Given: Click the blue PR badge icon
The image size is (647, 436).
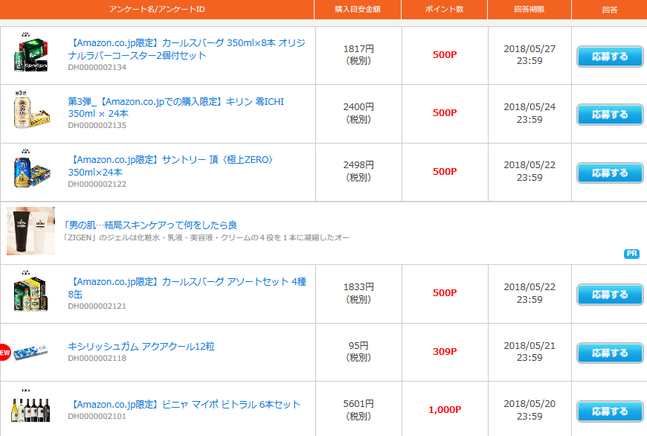Looking at the screenshot, I should click(x=632, y=254).
